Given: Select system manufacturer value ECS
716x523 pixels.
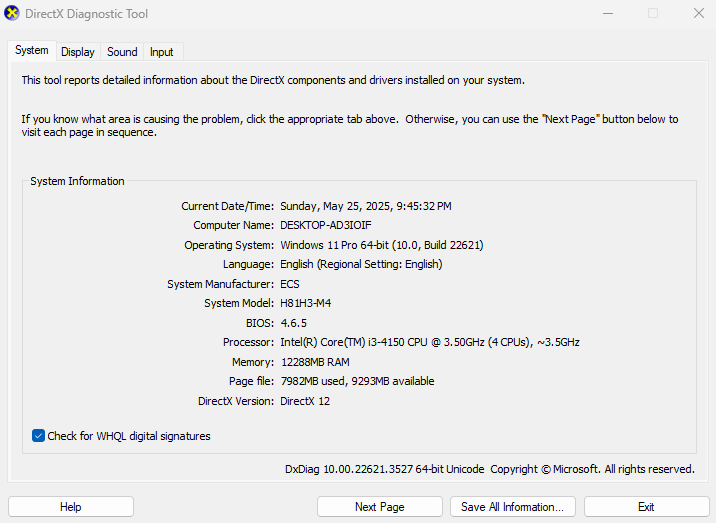Looking at the screenshot, I should point(290,284).
